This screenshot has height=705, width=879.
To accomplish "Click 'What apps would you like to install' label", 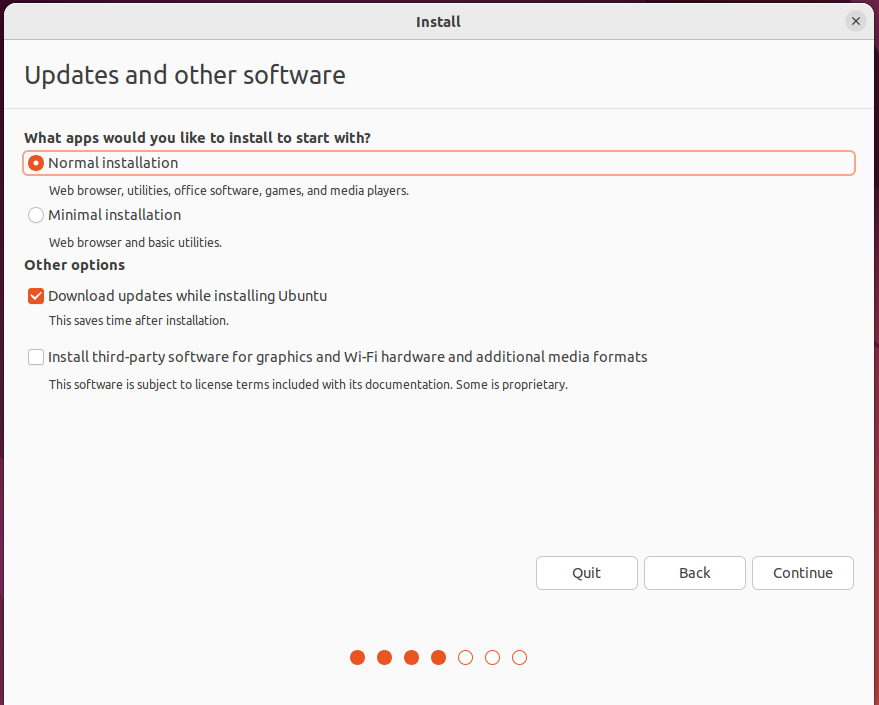I will 197,138.
